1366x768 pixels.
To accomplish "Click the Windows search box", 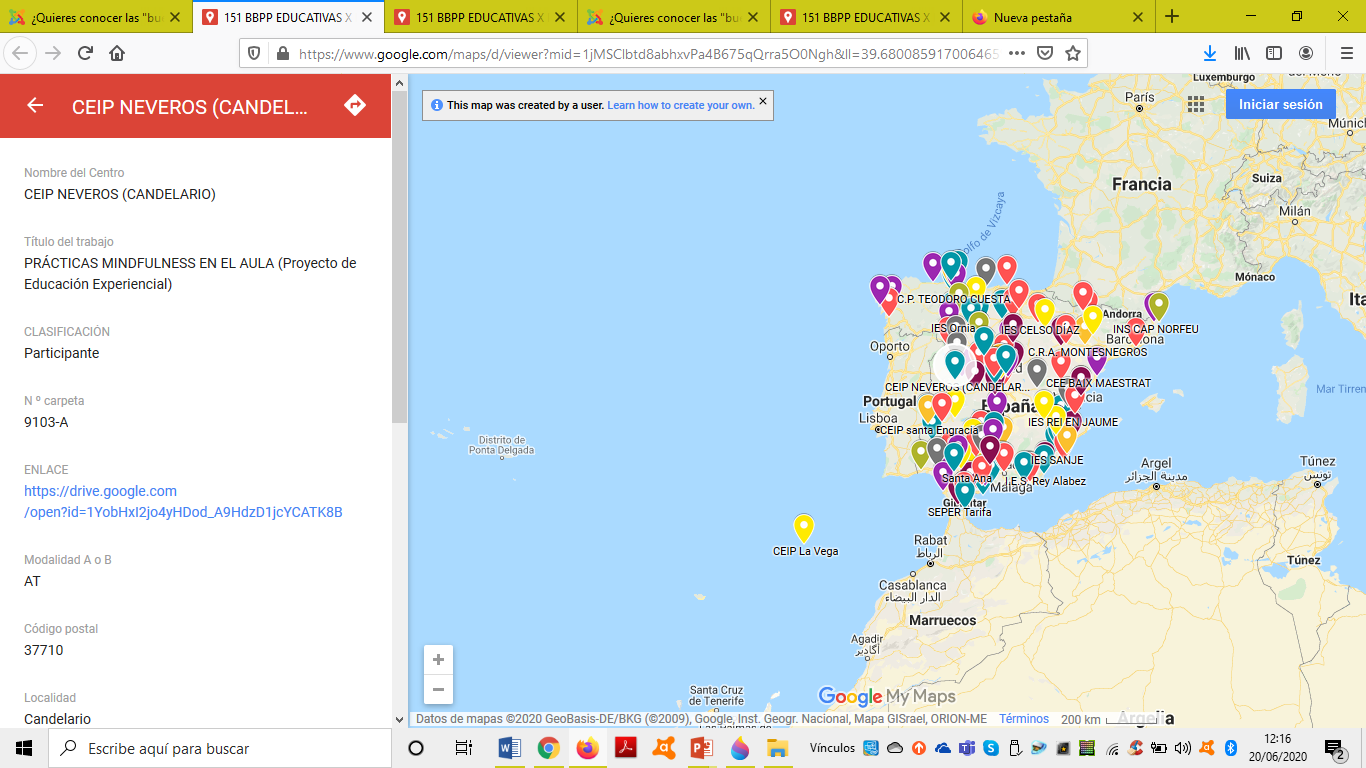I will coord(220,748).
